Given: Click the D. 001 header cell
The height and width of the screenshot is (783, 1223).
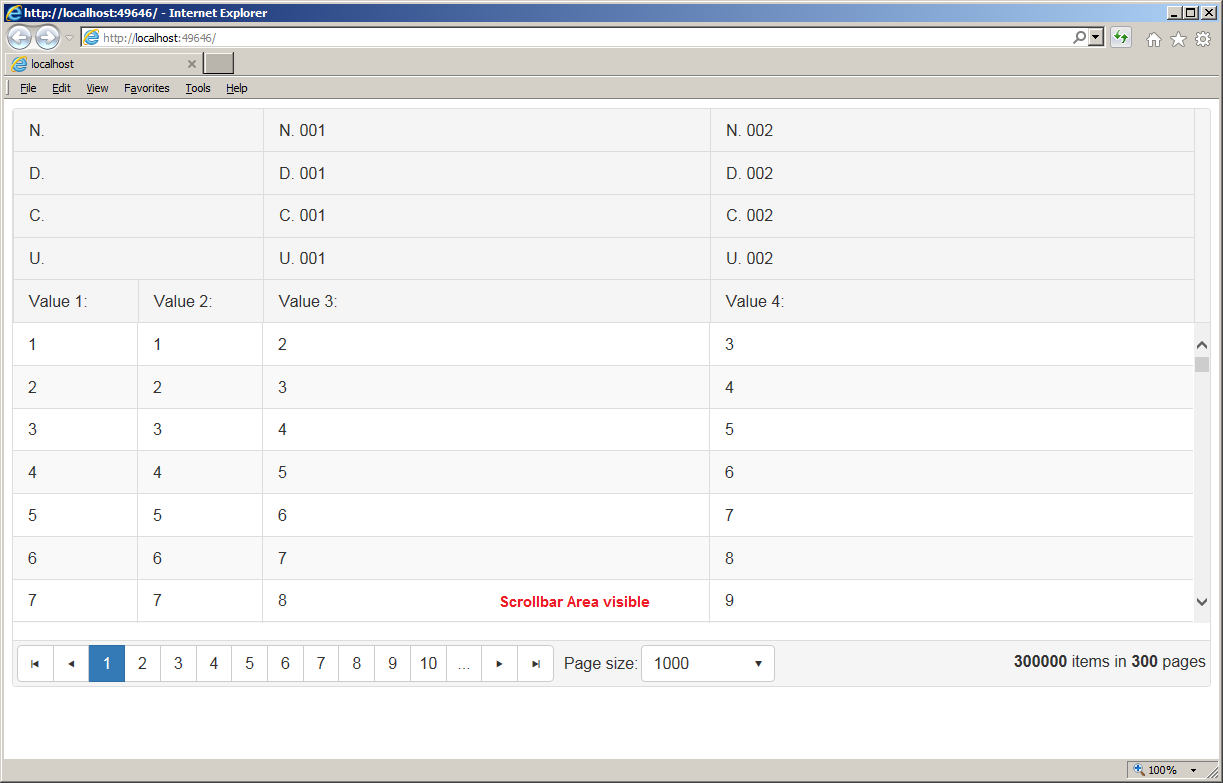Looking at the screenshot, I should (x=486, y=173).
